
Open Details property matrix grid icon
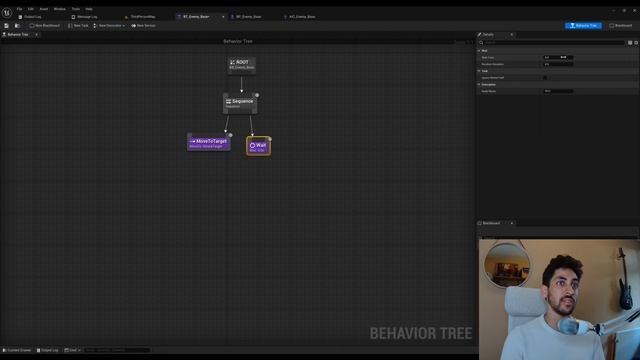[630, 42]
